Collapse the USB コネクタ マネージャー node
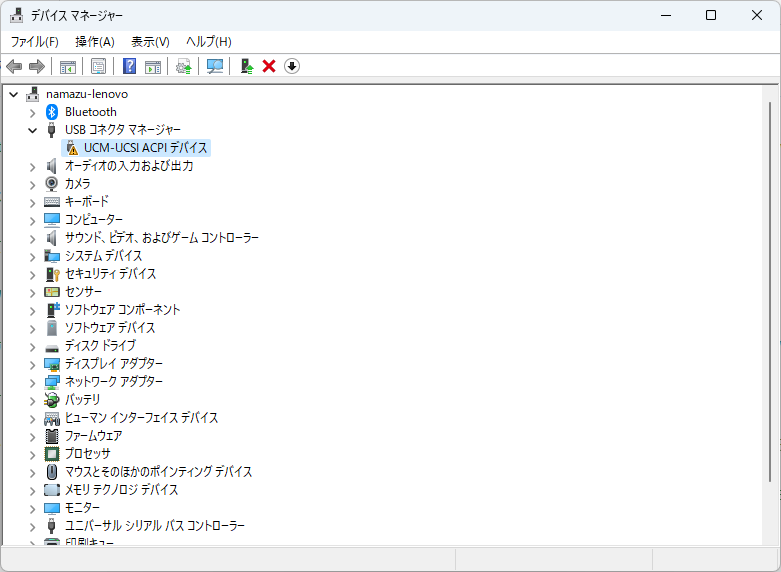781x572 pixels. coord(33,130)
